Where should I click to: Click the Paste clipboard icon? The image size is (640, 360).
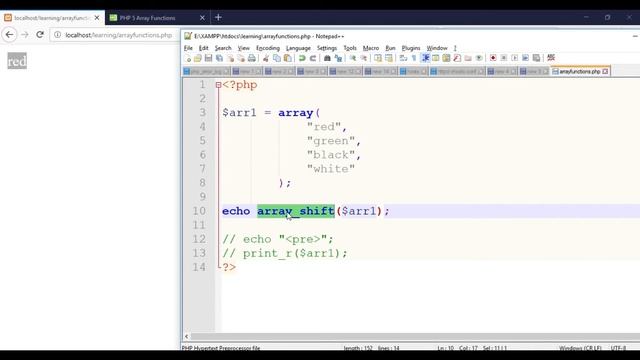coord(287,58)
